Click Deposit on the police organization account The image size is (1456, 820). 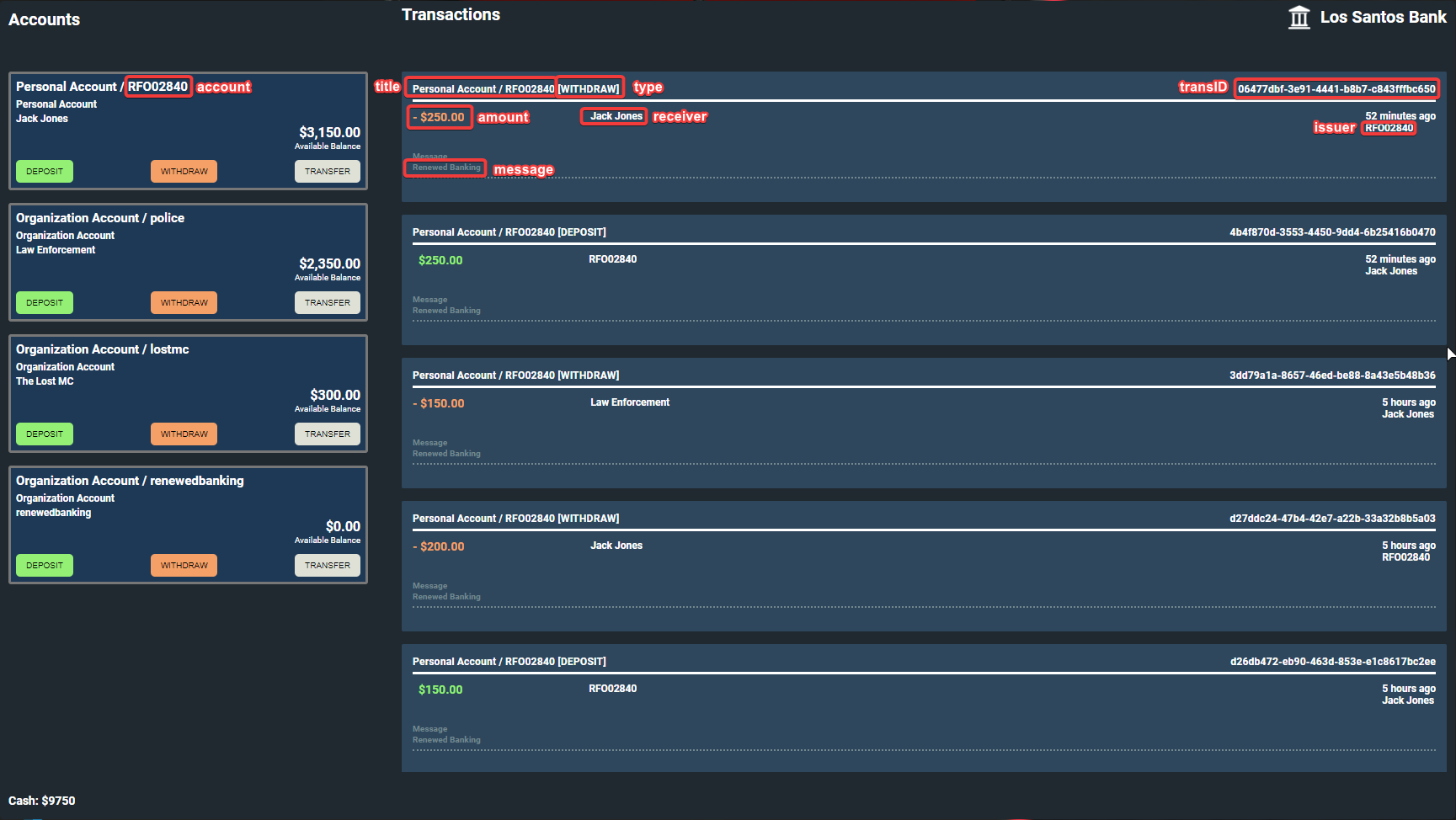[44, 302]
